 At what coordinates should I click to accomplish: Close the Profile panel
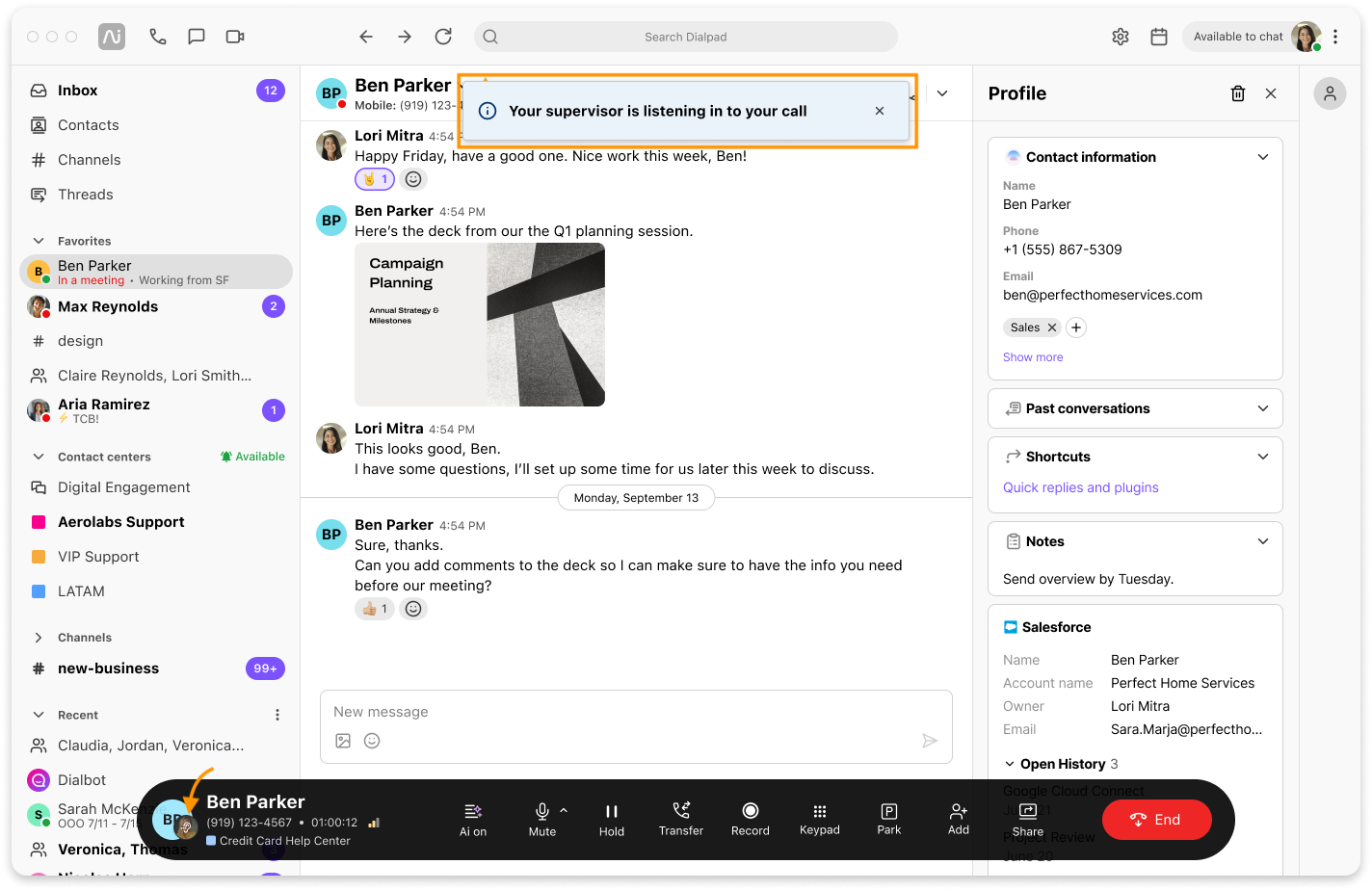coord(1271,93)
